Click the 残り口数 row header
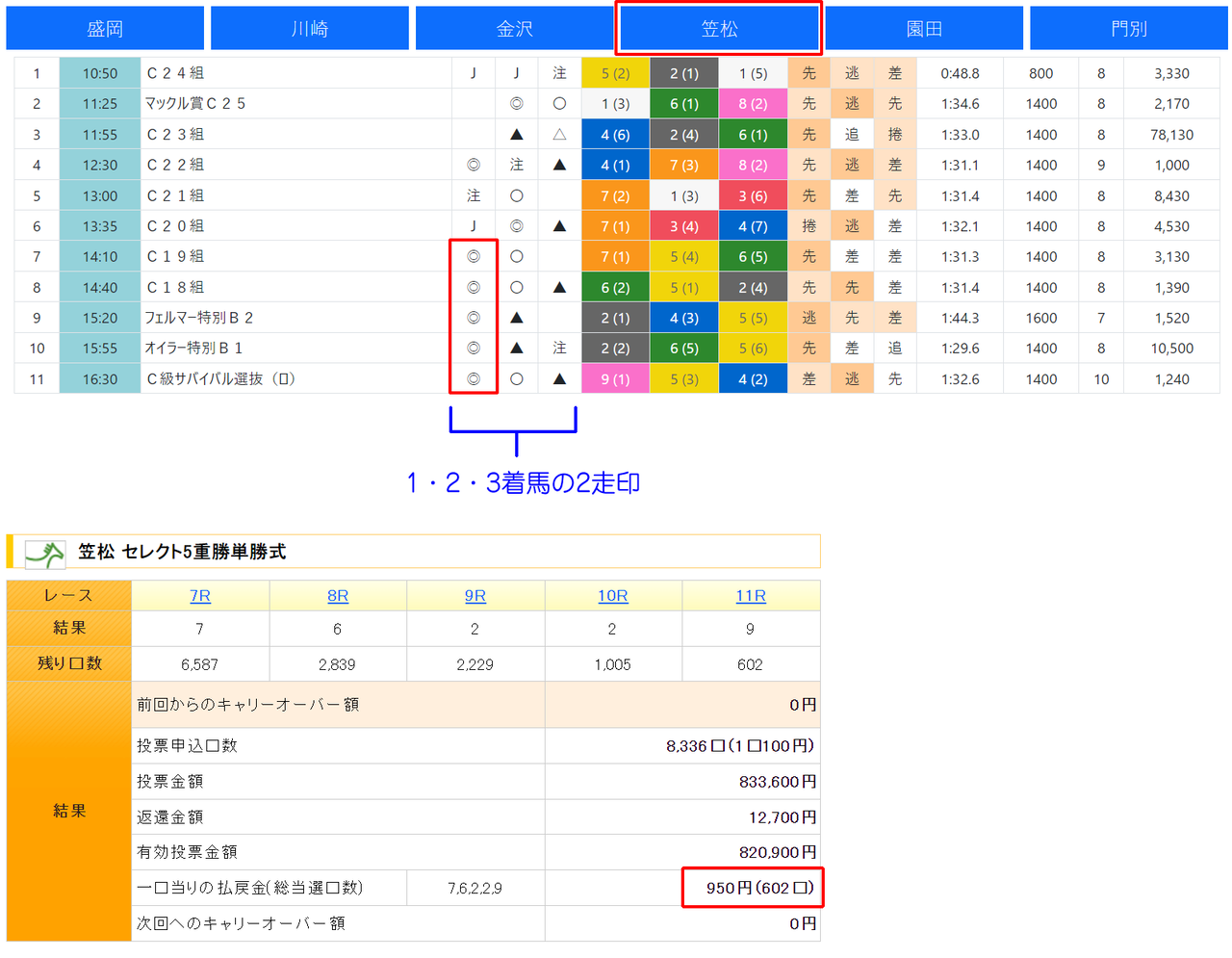 (69, 663)
